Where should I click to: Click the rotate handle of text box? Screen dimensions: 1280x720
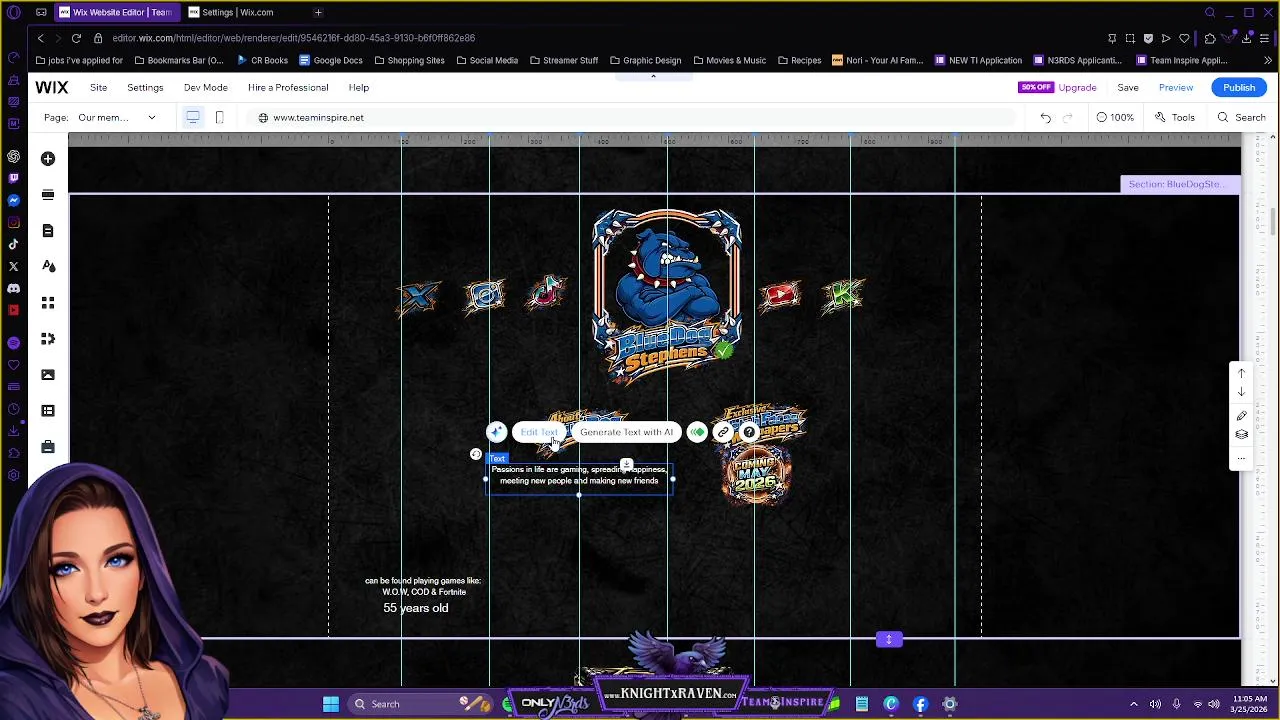[x=476, y=454]
